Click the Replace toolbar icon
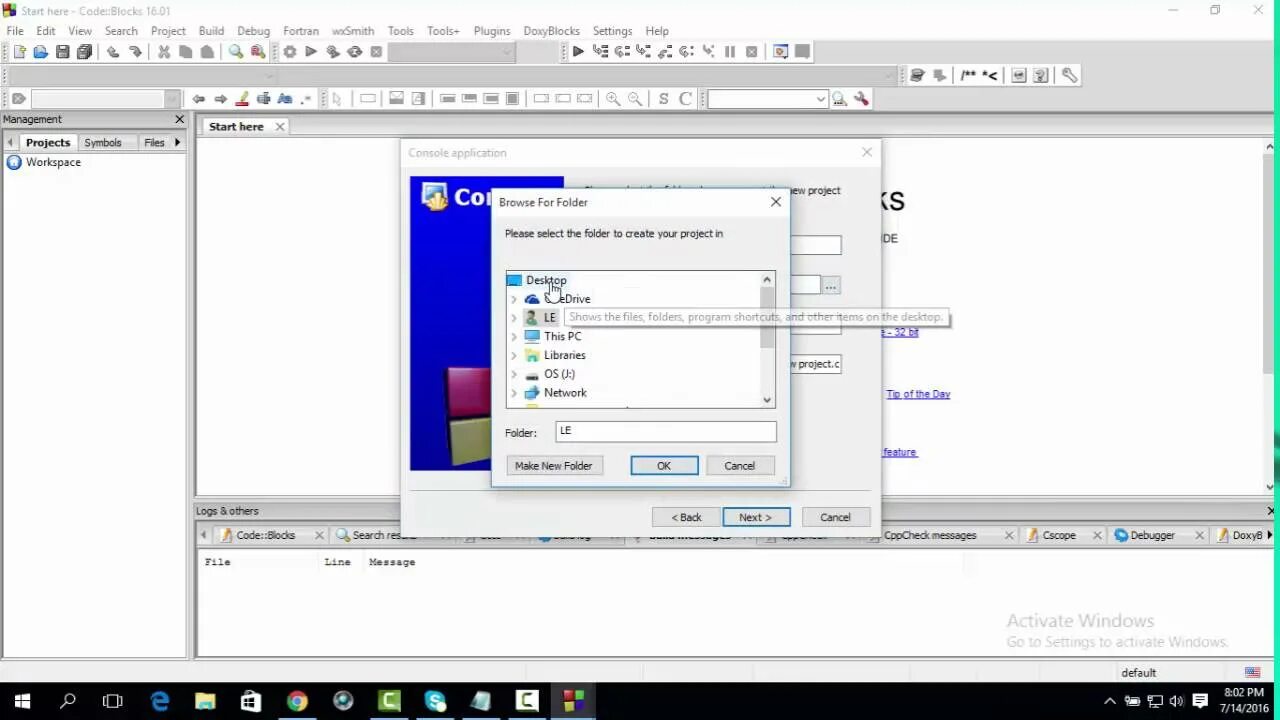1280x720 pixels. pos(258,52)
